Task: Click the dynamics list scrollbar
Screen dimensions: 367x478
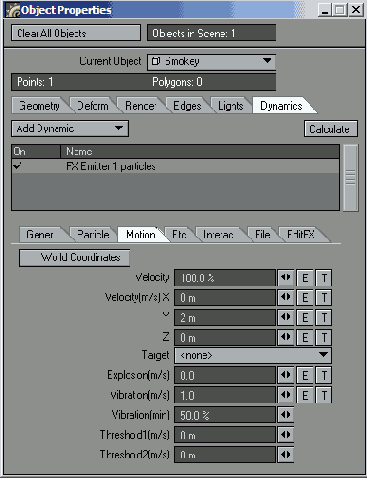Action: tap(350, 177)
